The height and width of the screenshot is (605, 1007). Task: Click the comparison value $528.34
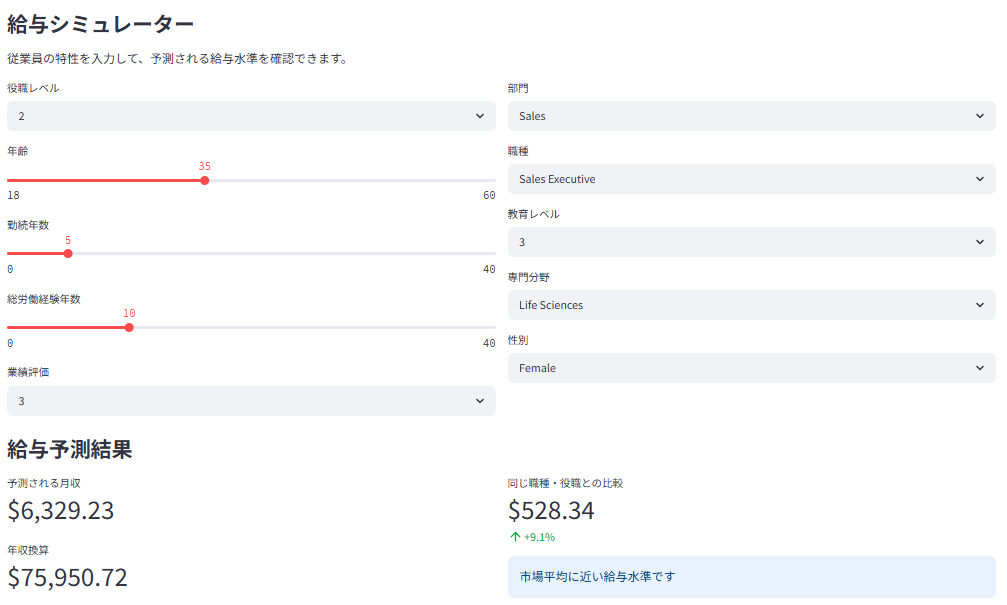coord(552,511)
